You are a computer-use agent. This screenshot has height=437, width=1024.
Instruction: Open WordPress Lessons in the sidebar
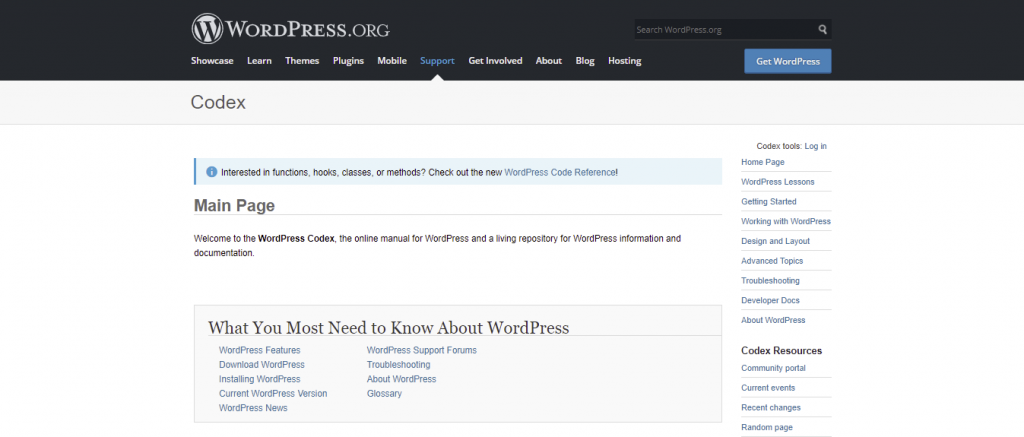click(x=778, y=182)
